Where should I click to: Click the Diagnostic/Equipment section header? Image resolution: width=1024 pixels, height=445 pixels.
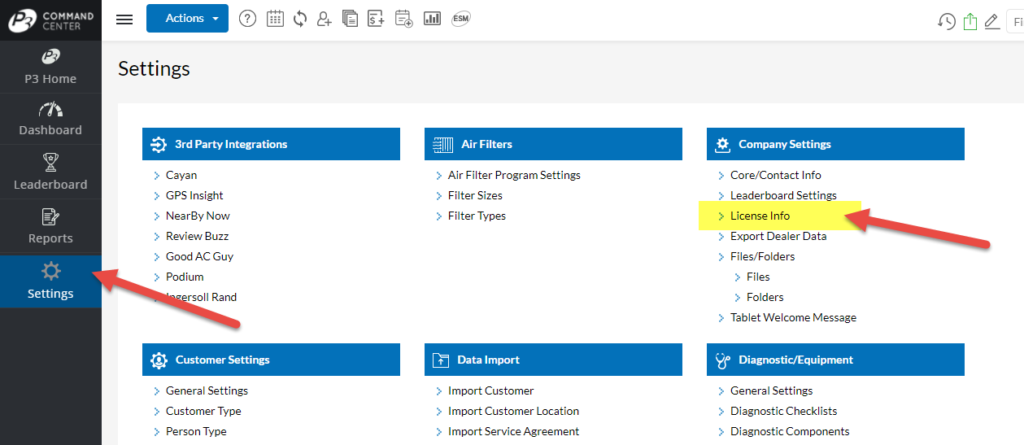pos(835,359)
